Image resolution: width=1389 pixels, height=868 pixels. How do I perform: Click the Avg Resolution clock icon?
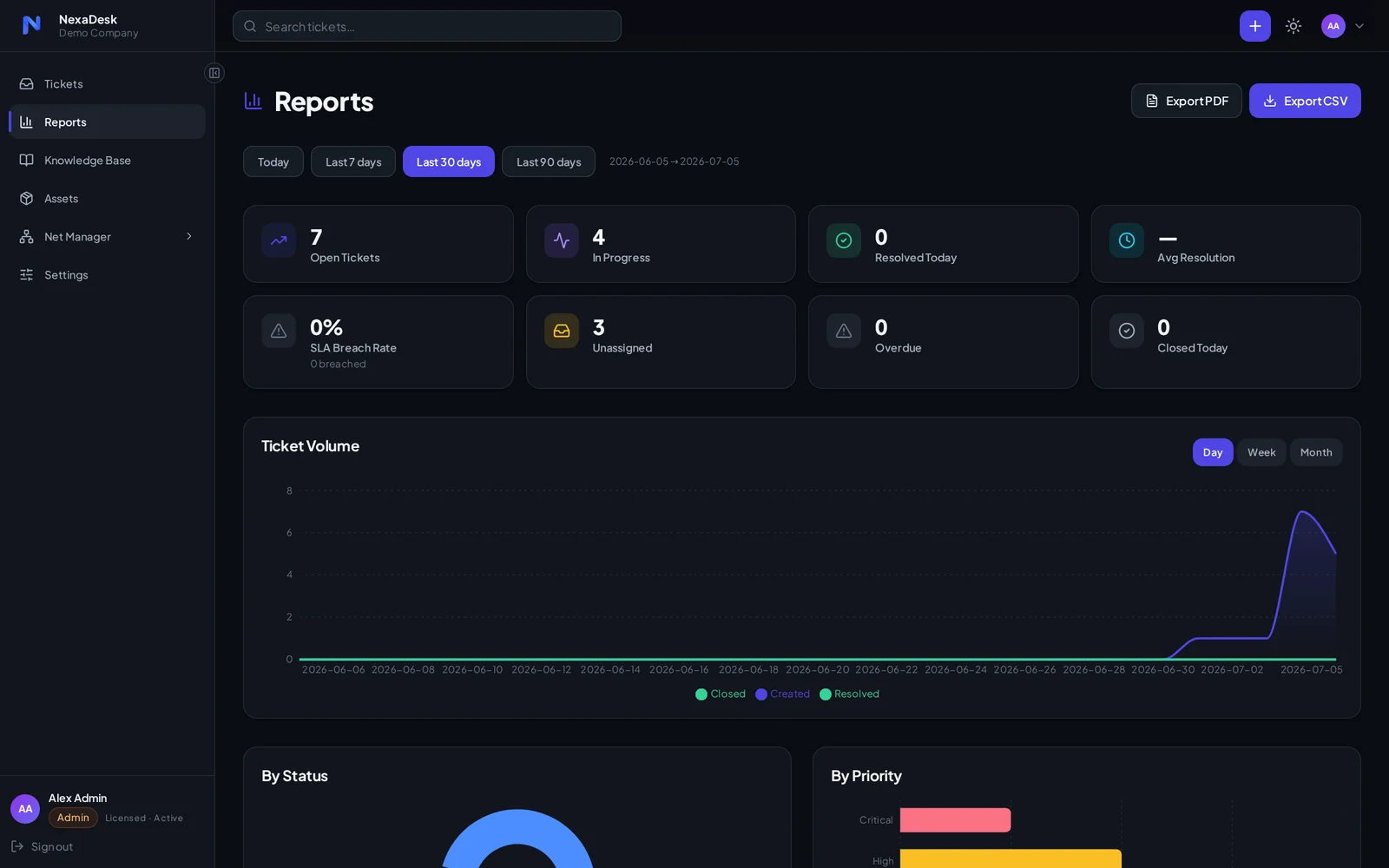[1127, 240]
